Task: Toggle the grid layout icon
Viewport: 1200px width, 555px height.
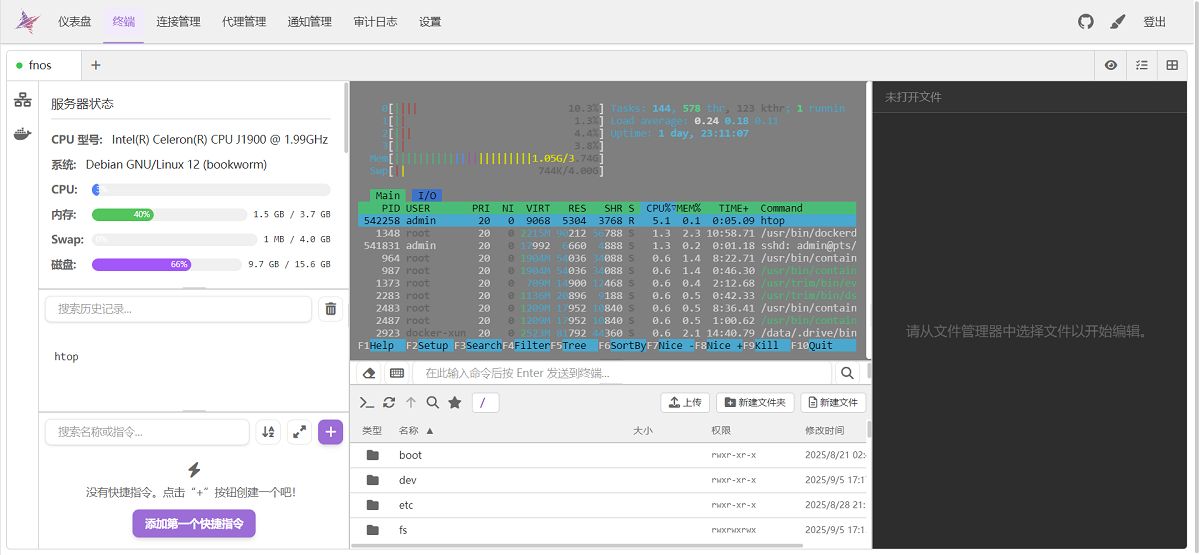Action: (x=1172, y=65)
